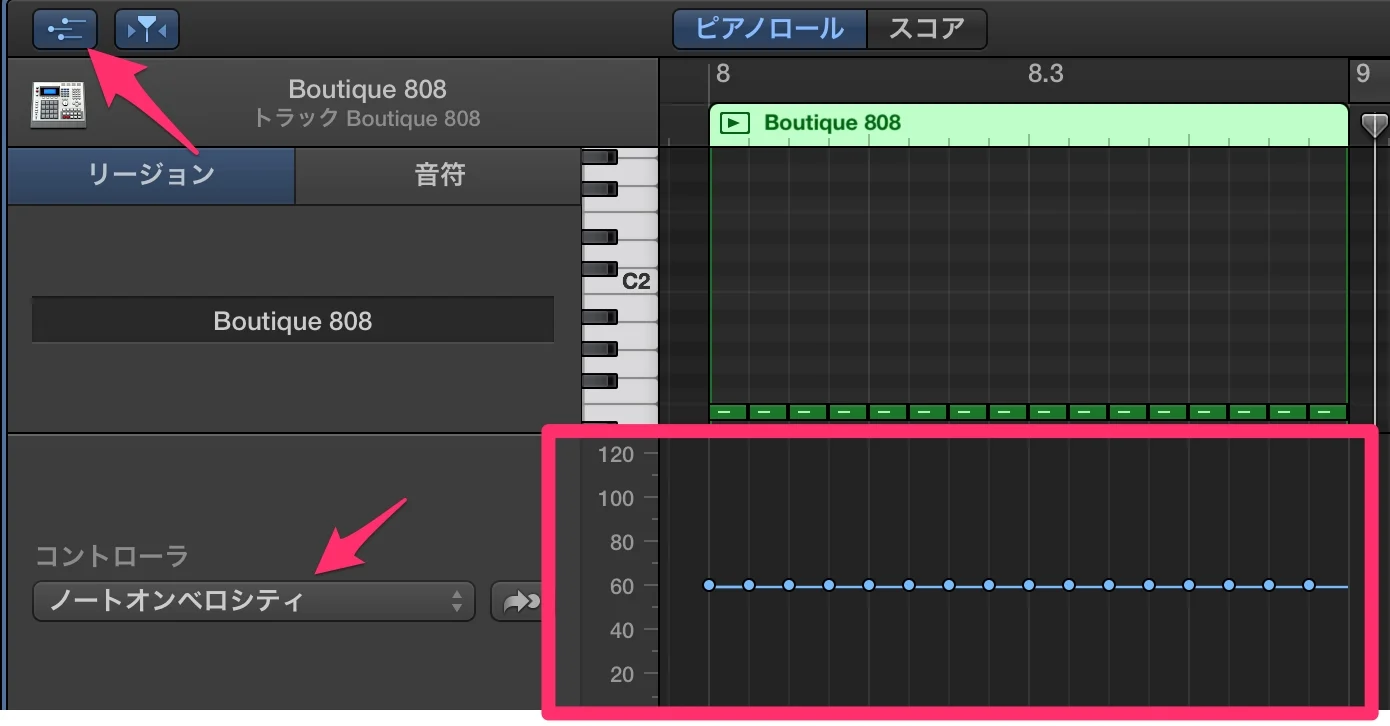This screenshot has width=1390, height=726.
Task: Switch to the ピアノロール tab
Action: [x=769, y=29]
